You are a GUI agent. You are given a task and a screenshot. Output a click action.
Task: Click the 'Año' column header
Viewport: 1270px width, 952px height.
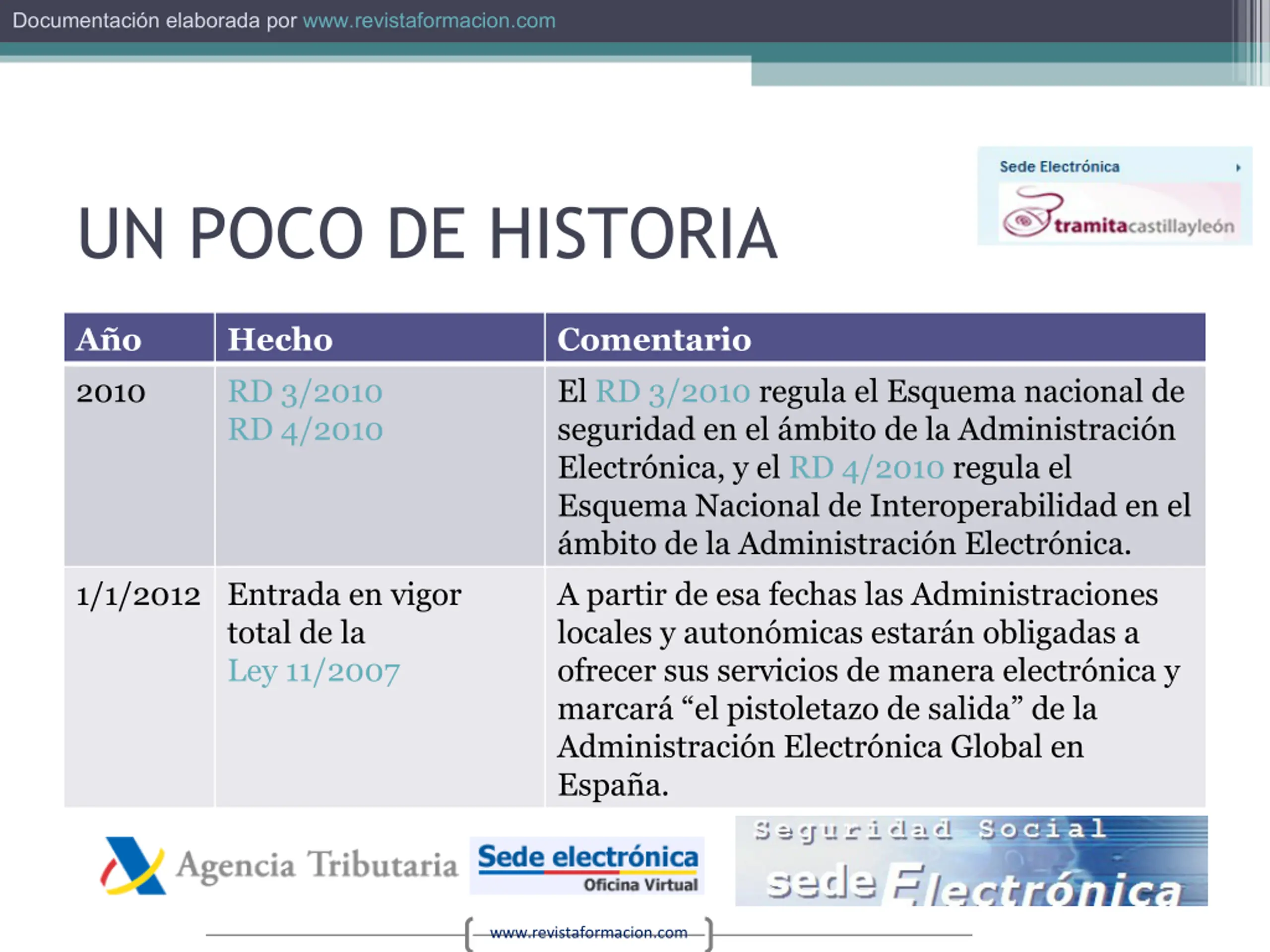tap(139, 338)
